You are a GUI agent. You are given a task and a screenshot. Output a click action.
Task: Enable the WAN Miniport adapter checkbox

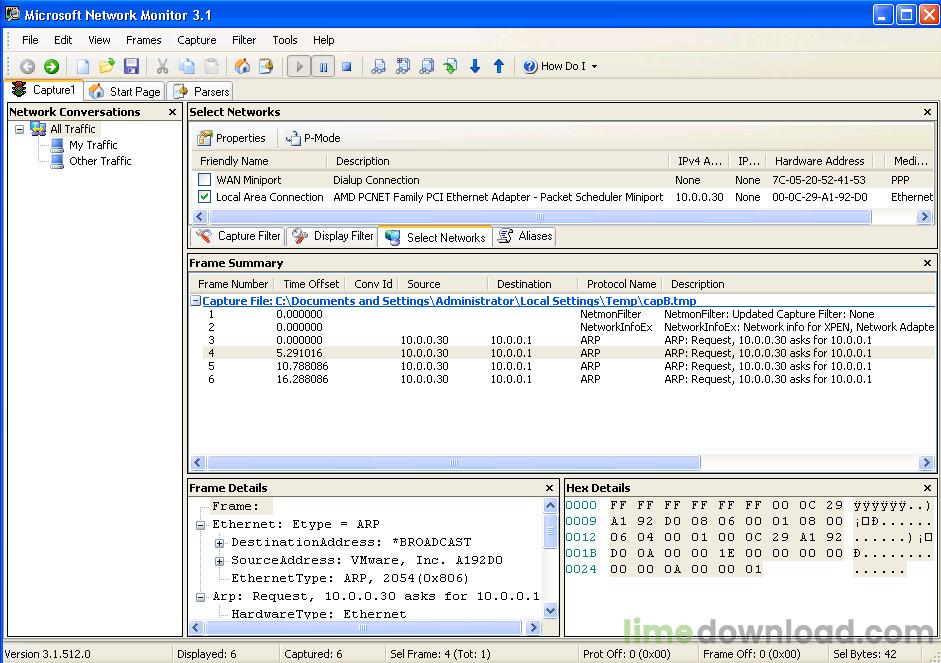coord(204,180)
